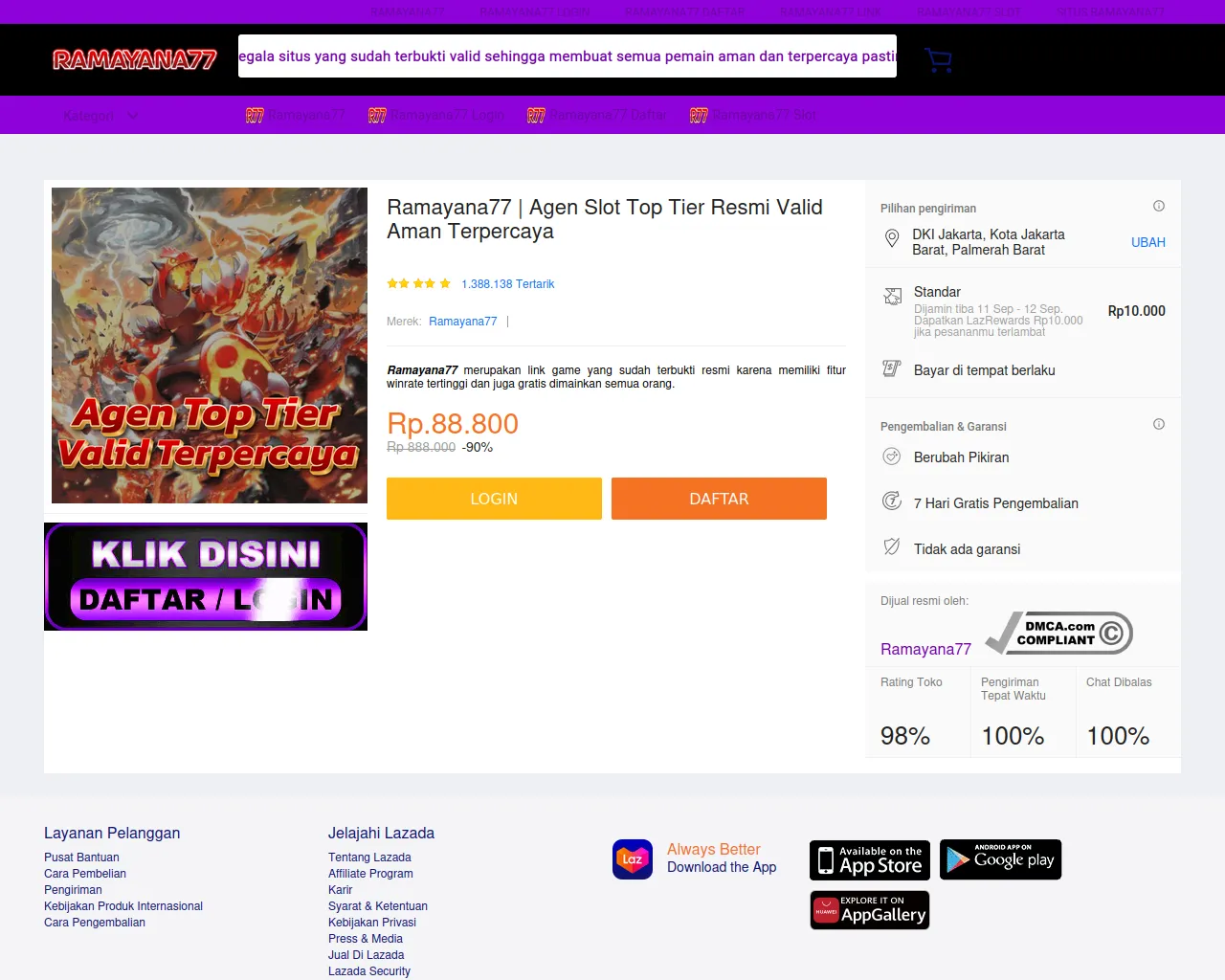Open the Huawei AppGallery badge
Screen dimensions: 1225x980
(870, 910)
